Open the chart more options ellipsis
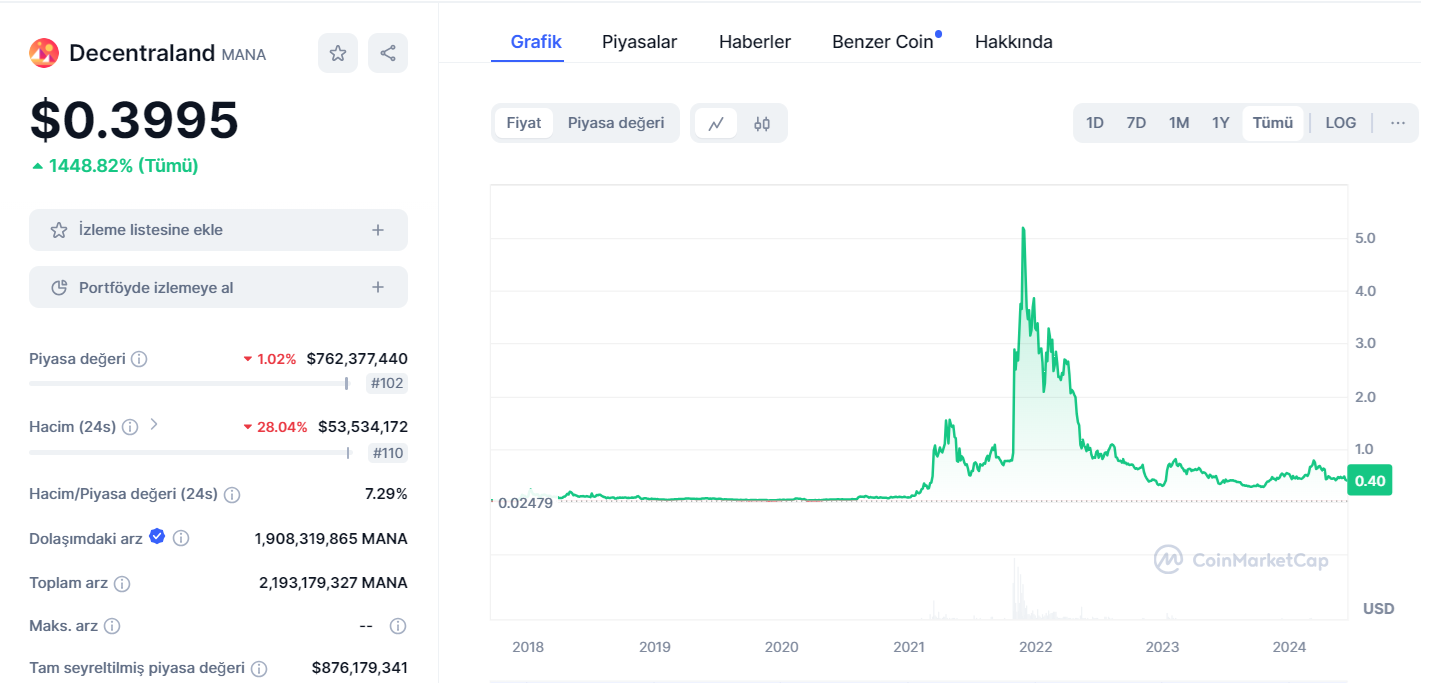 [x=1398, y=123]
